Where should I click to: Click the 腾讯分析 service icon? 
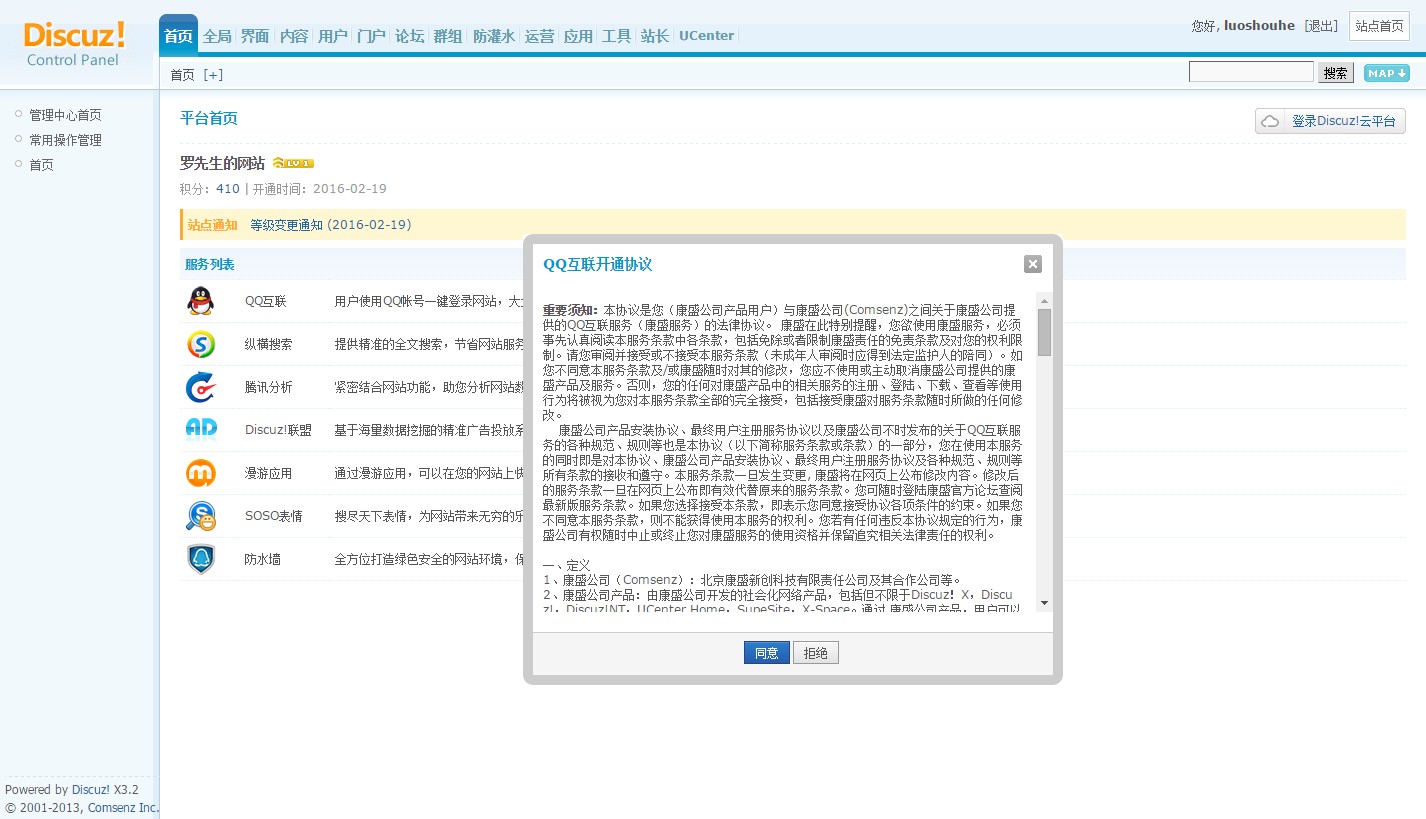pyautogui.click(x=200, y=387)
